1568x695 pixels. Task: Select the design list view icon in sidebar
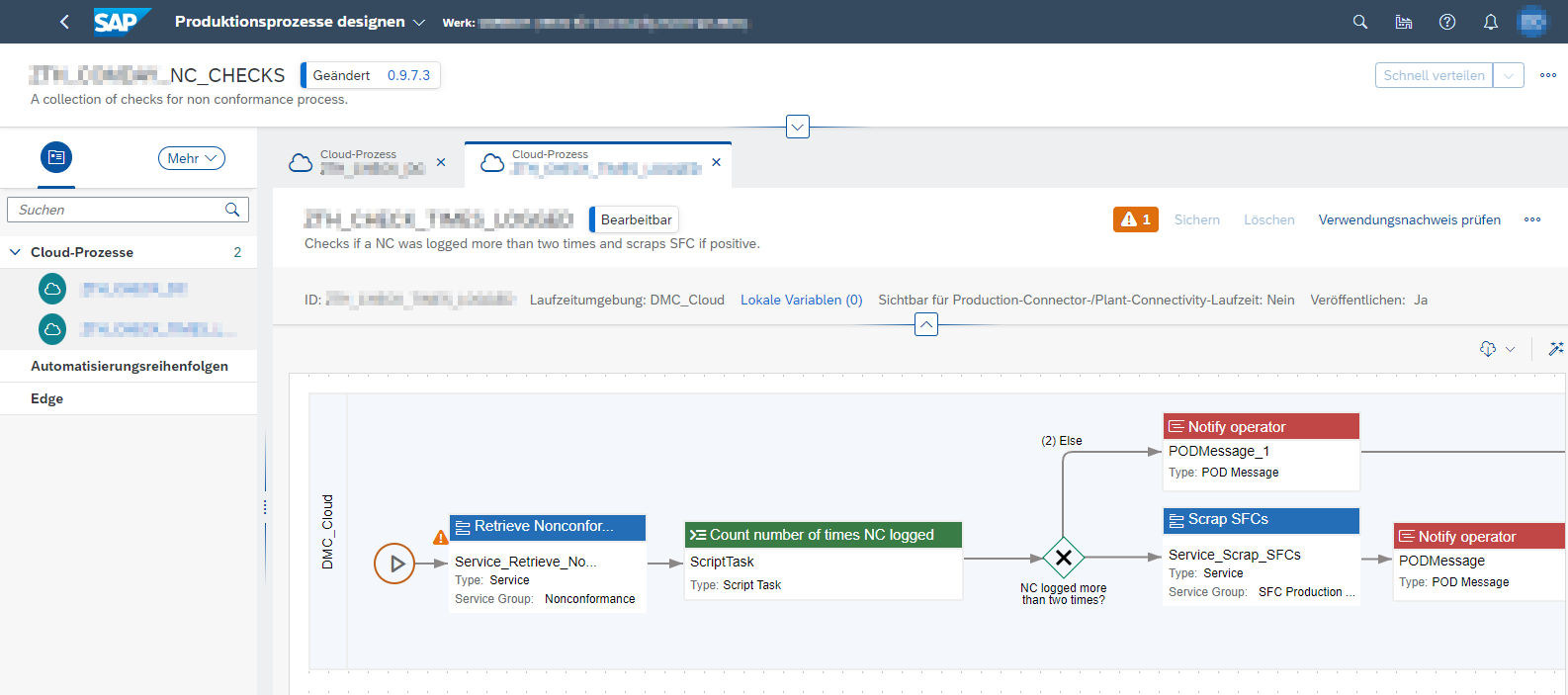coord(56,157)
